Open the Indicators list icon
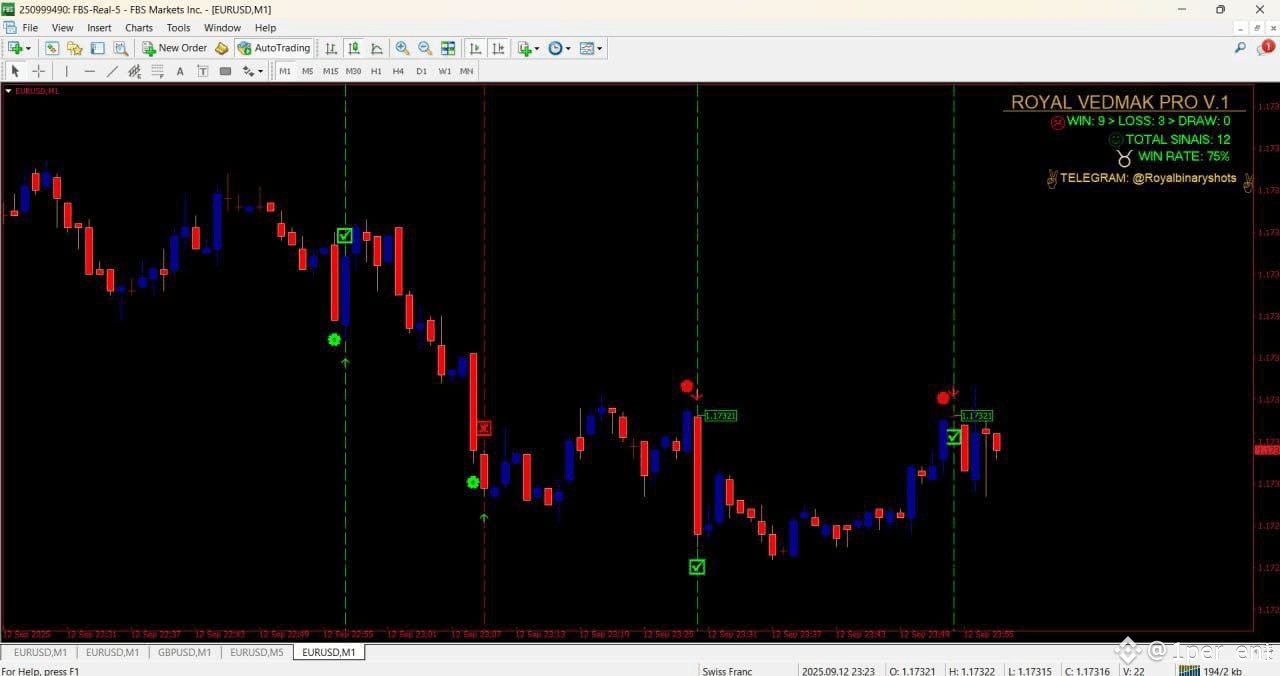The width and height of the screenshot is (1280, 676). click(x=524, y=48)
